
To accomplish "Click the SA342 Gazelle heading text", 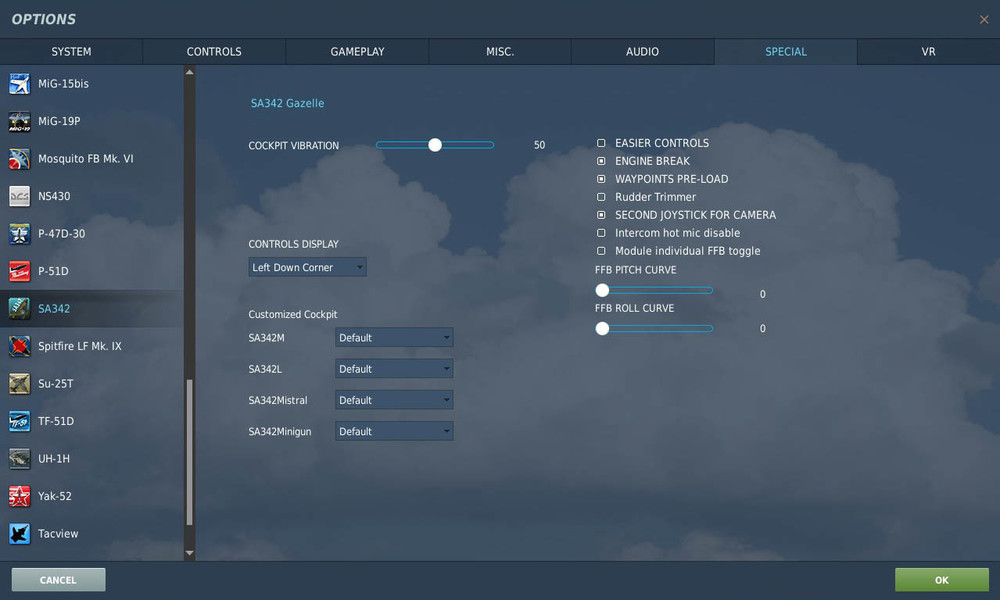I will pos(287,103).
